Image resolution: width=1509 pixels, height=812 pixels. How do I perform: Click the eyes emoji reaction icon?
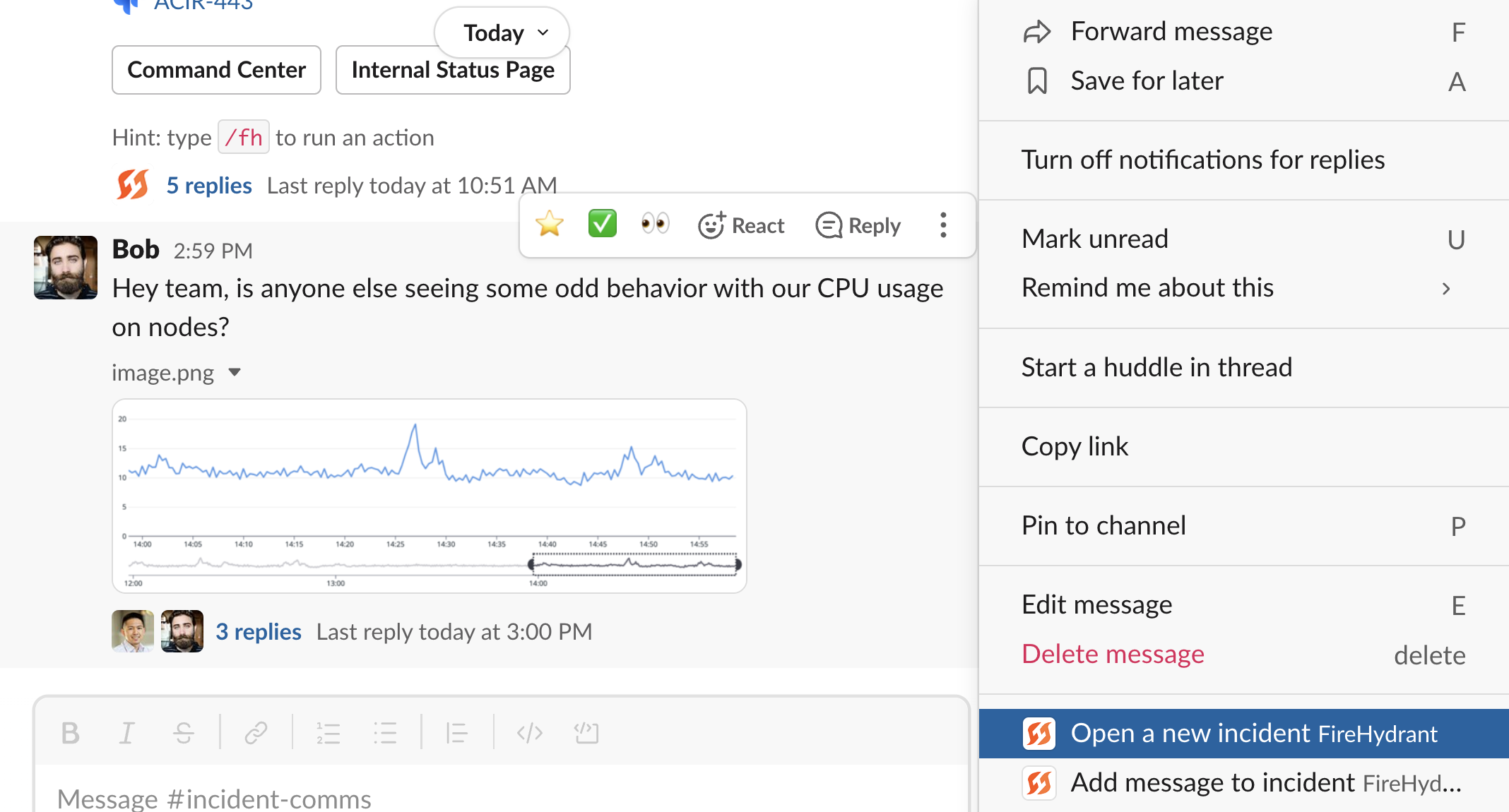[655, 224]
